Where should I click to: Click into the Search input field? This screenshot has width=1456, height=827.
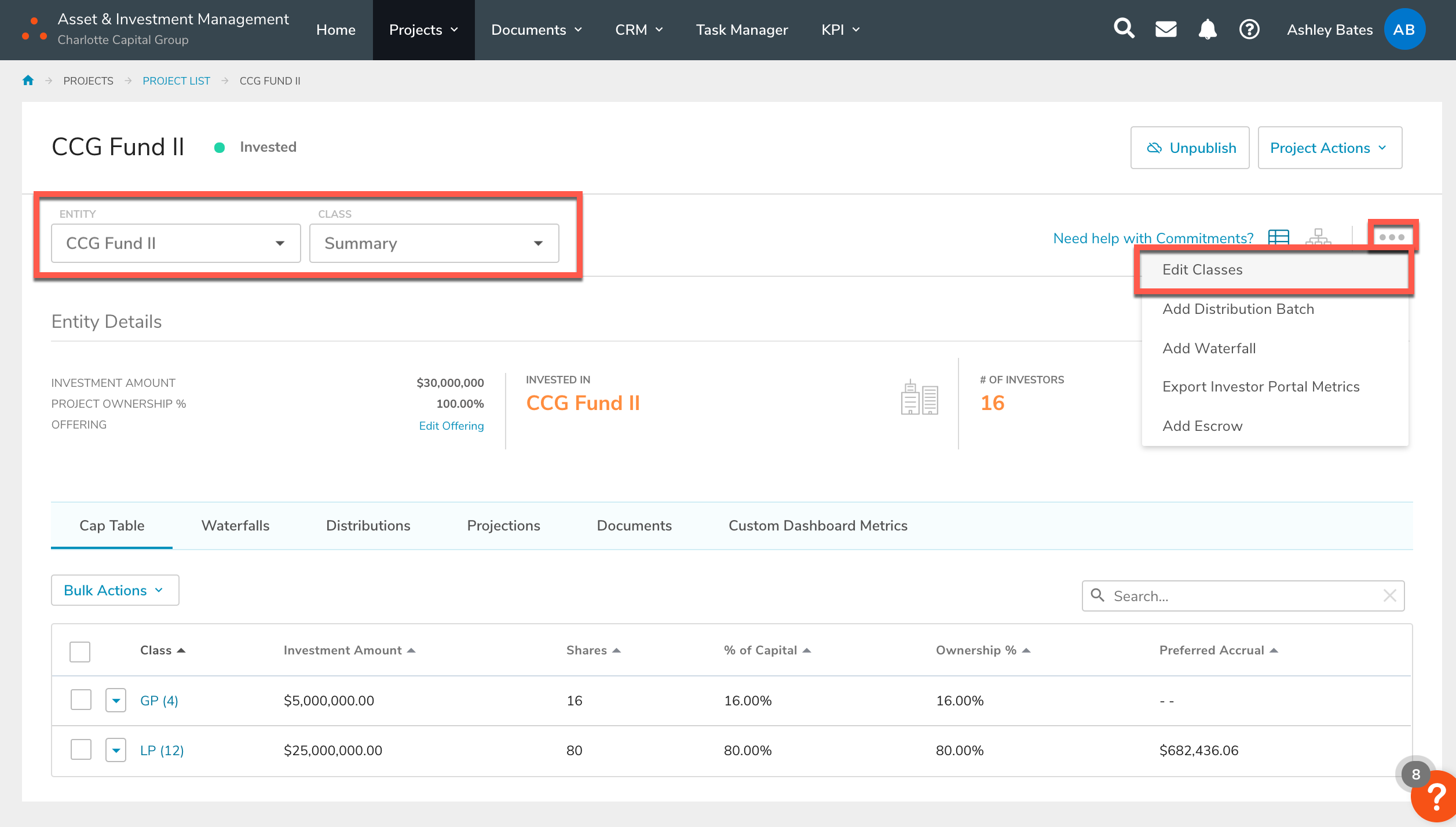point(1239,596)
